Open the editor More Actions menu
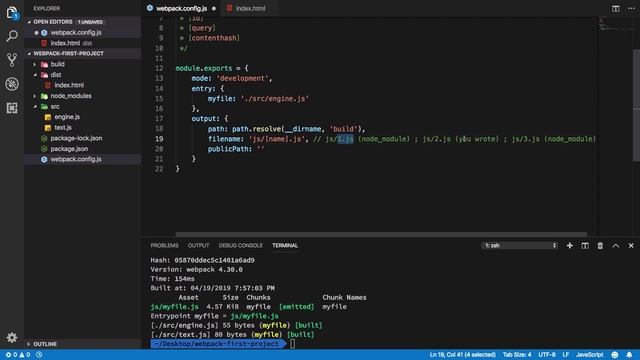This screenshot has width=640, height=360. coord(631,8)
